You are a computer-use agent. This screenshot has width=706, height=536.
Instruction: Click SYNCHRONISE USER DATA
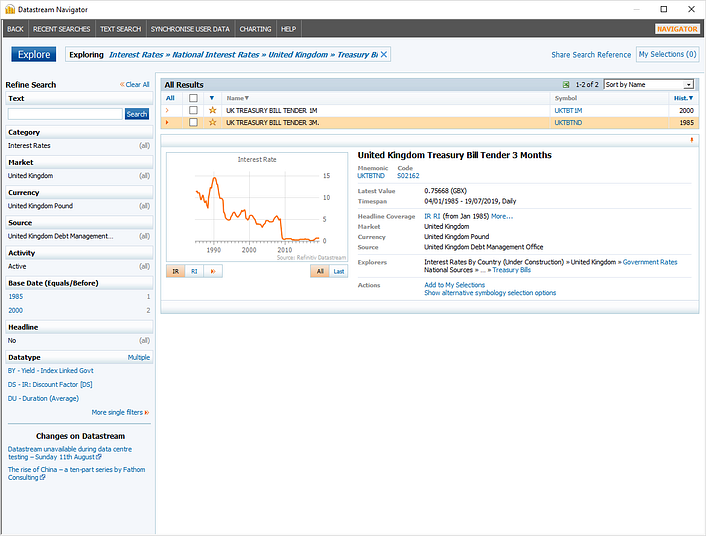[190, 29]
